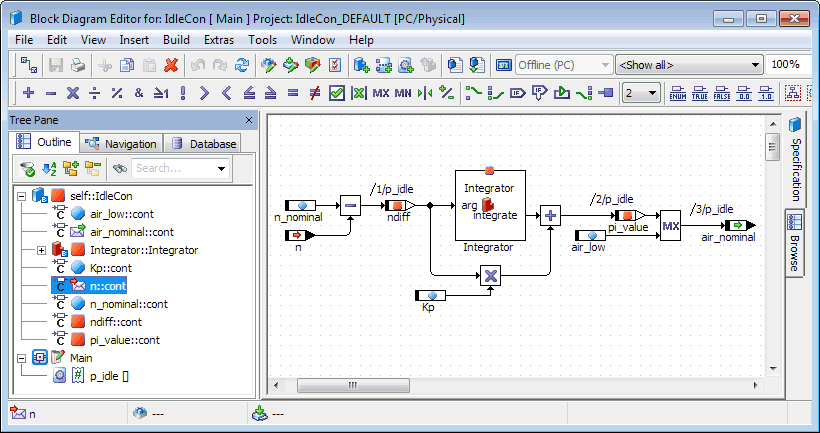Switch to the Database tab
Viewport: 820px width, 433px height.
(203, 144)
